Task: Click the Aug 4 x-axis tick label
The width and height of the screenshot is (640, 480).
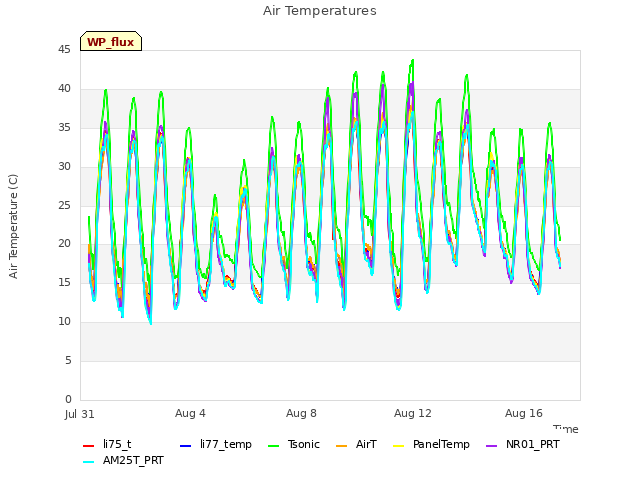Action: point(190,413)
